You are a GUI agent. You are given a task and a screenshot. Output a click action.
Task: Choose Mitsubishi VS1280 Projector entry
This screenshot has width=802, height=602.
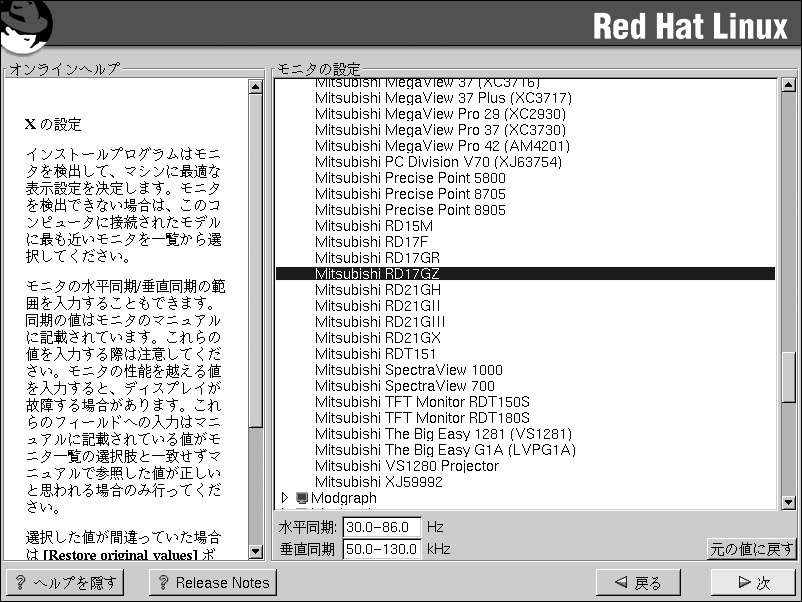406,466
